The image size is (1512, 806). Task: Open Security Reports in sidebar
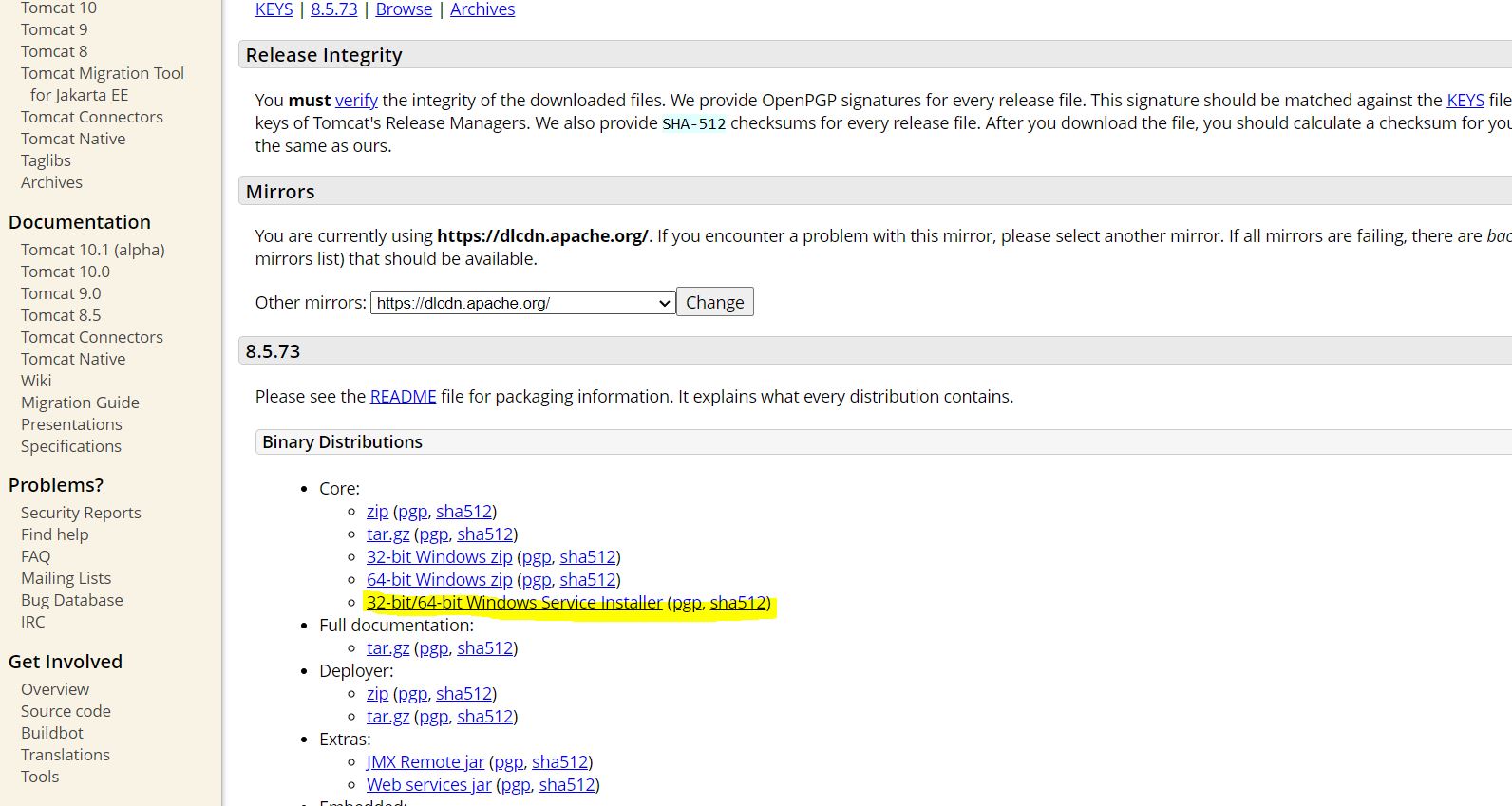tap(81, 513)
